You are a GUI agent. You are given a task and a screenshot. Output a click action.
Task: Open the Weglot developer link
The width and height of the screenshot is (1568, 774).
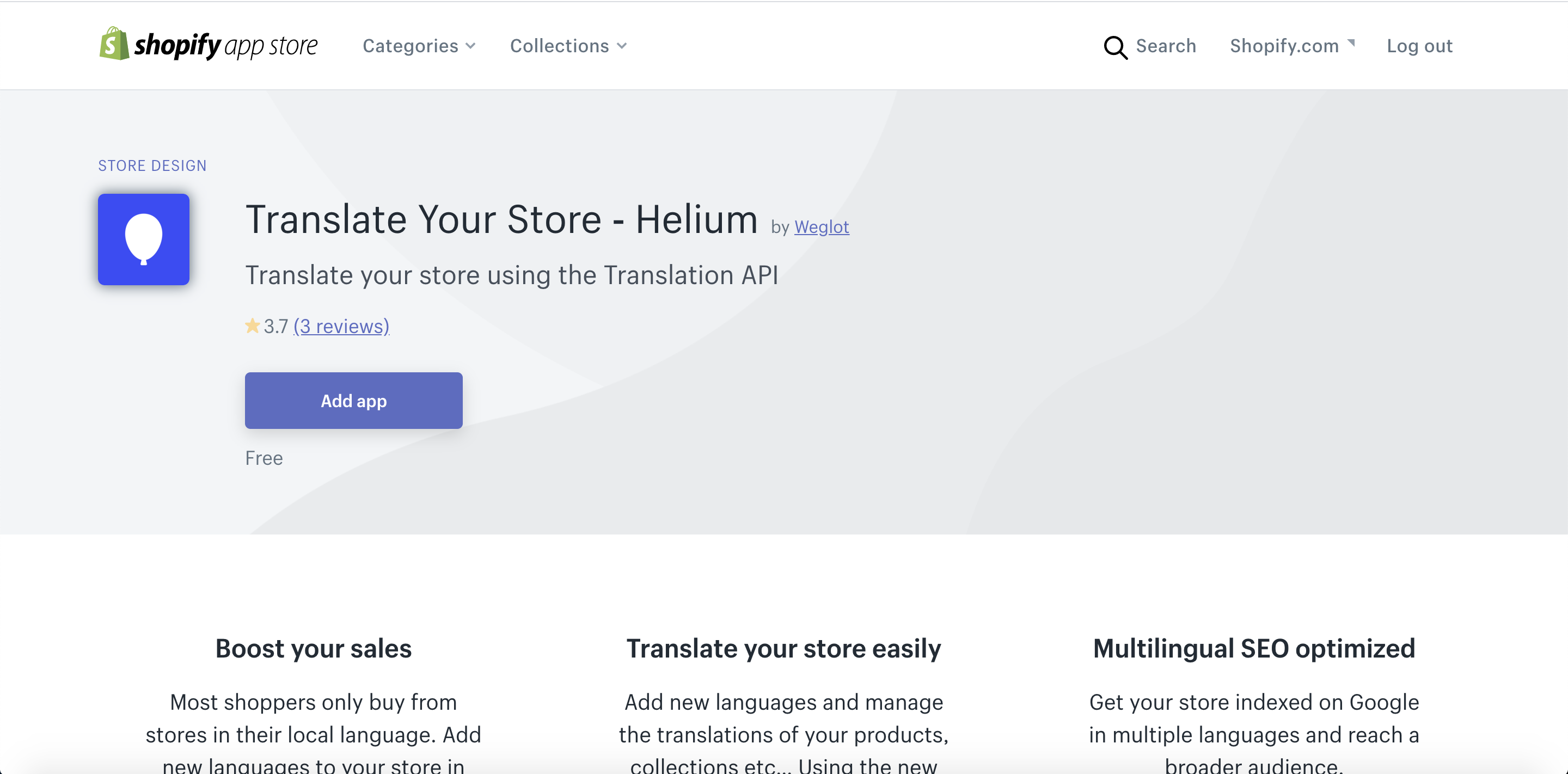click(821, 227)
